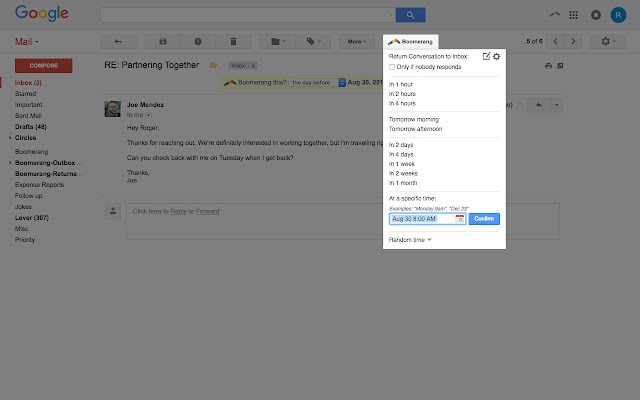Click the Confirm button
Image resolution: width=640 pixels, height=400 pixels.
point(484,219)
